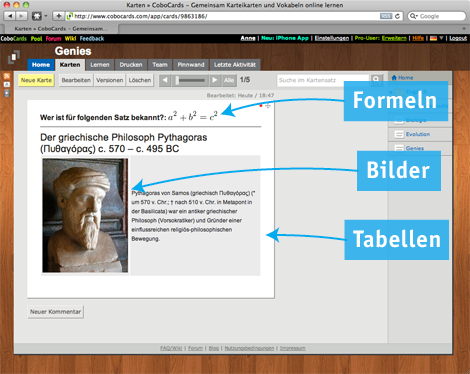
Task: Go forward with the browser forward arrow
Action: 21,16
